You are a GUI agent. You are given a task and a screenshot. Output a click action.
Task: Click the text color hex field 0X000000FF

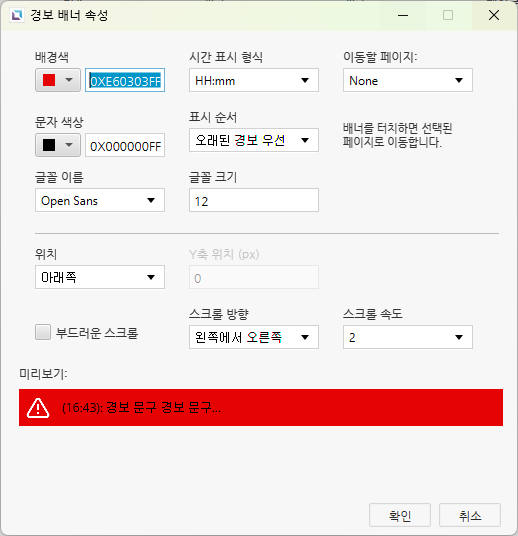pos(125,145)
